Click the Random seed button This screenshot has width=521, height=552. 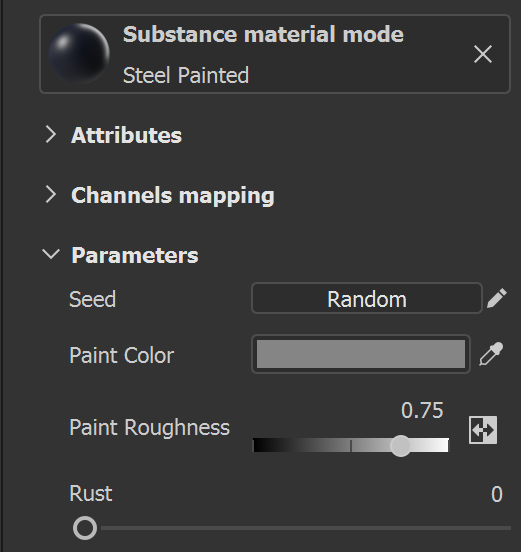pyautogui.click(x=367, y=298)
